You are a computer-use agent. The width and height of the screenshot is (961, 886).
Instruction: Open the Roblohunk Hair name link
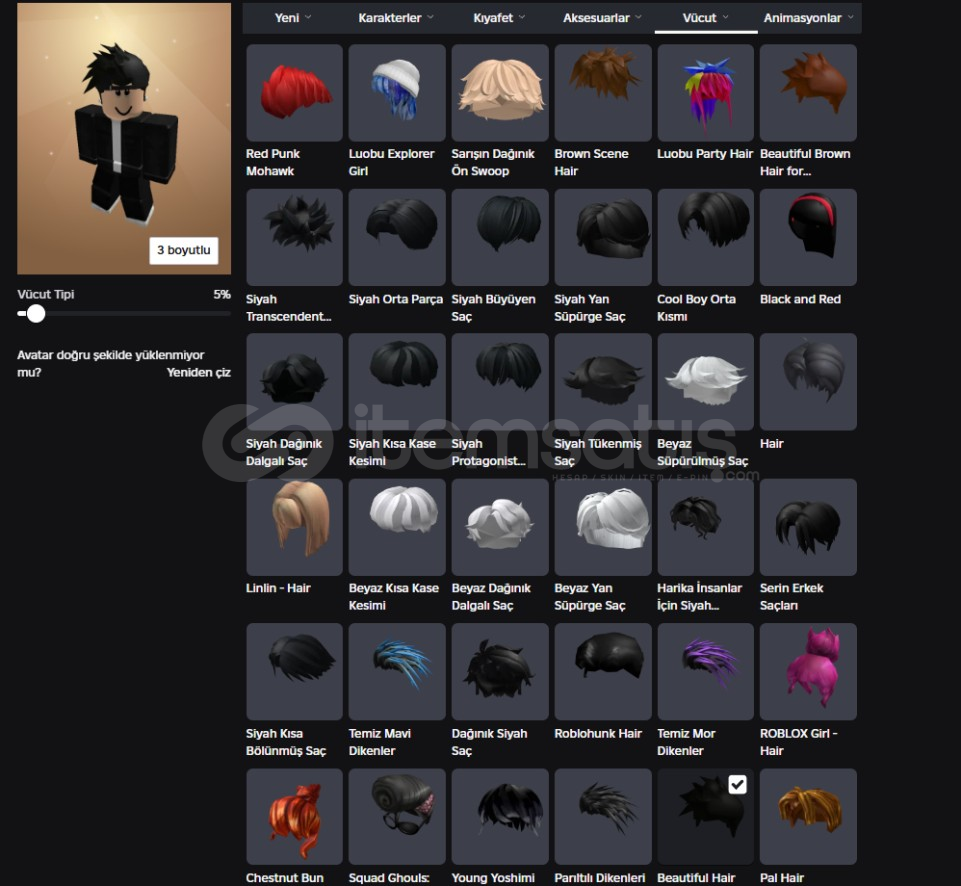click(x=598, y=733)
